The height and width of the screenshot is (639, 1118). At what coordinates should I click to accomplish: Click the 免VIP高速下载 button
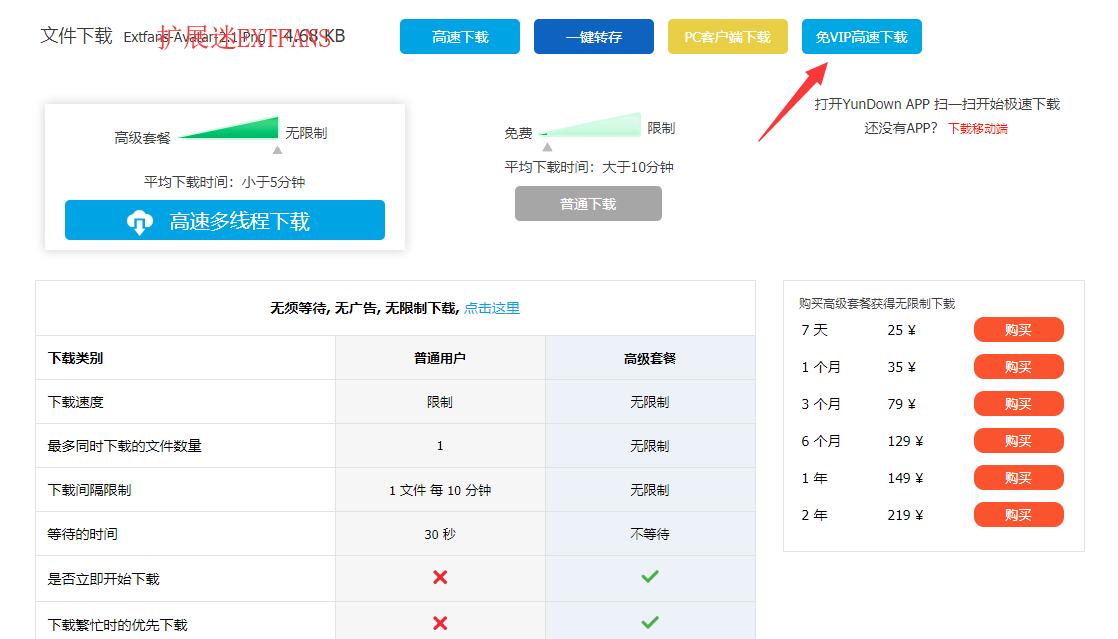861,35
